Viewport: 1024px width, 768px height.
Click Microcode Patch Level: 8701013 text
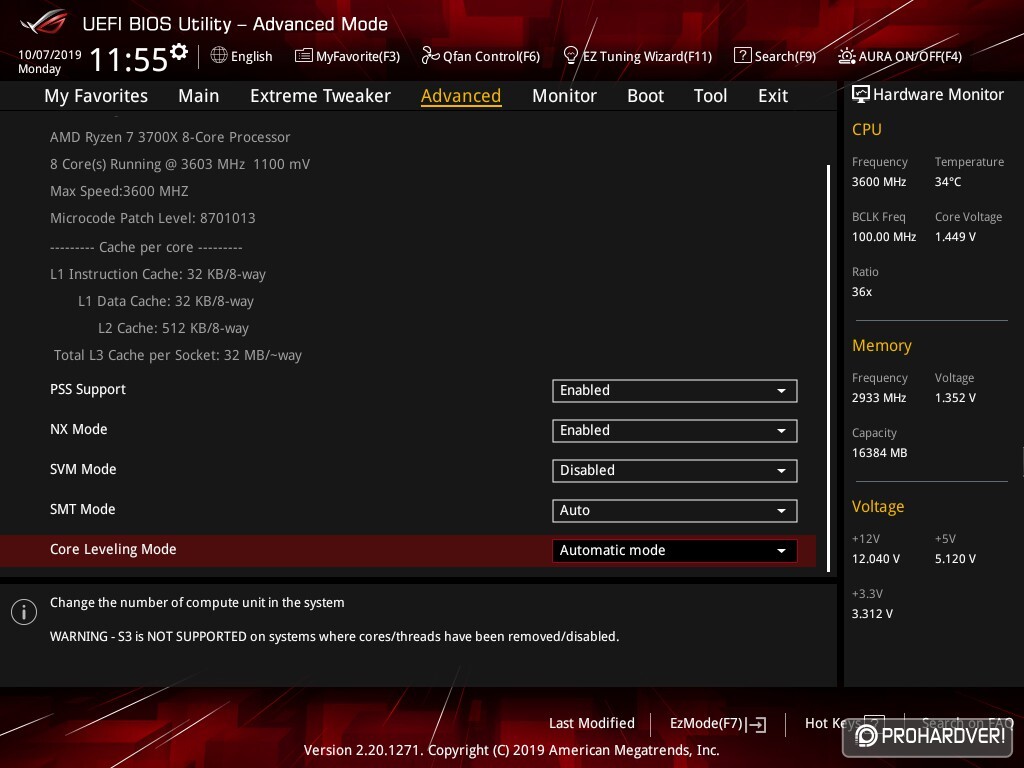[153, 218]
